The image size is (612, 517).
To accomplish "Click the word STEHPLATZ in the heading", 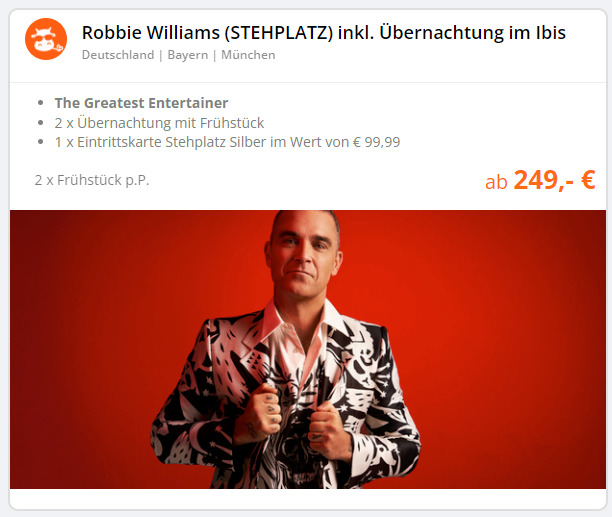I will click(x=279, y=32).
